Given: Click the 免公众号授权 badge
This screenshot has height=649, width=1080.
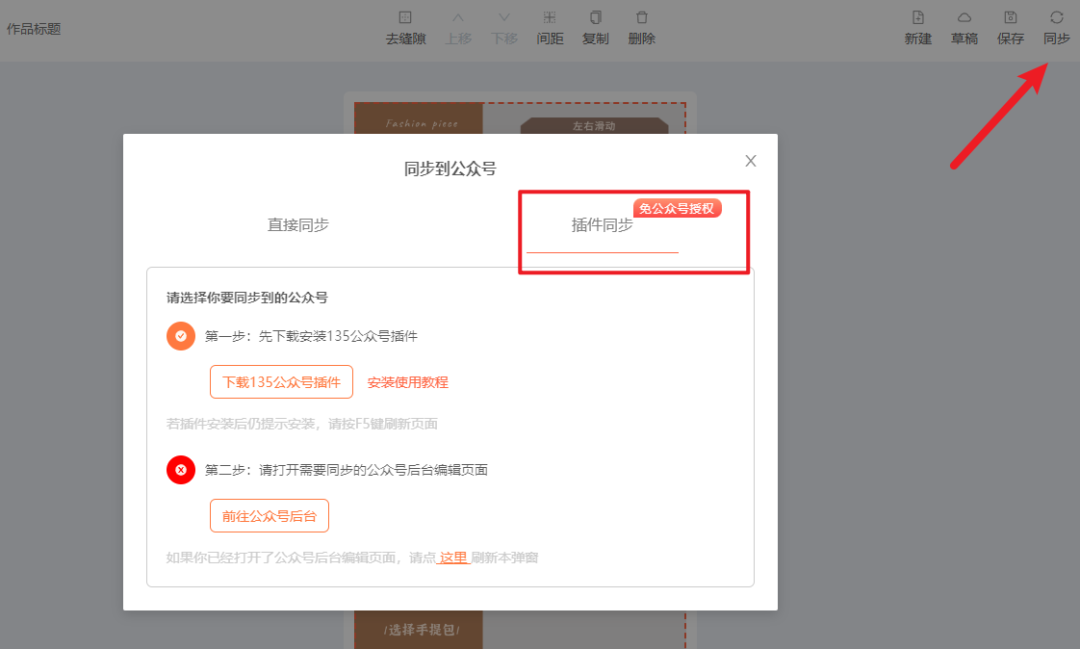Looking at the screenshot, I should point(677,208).
